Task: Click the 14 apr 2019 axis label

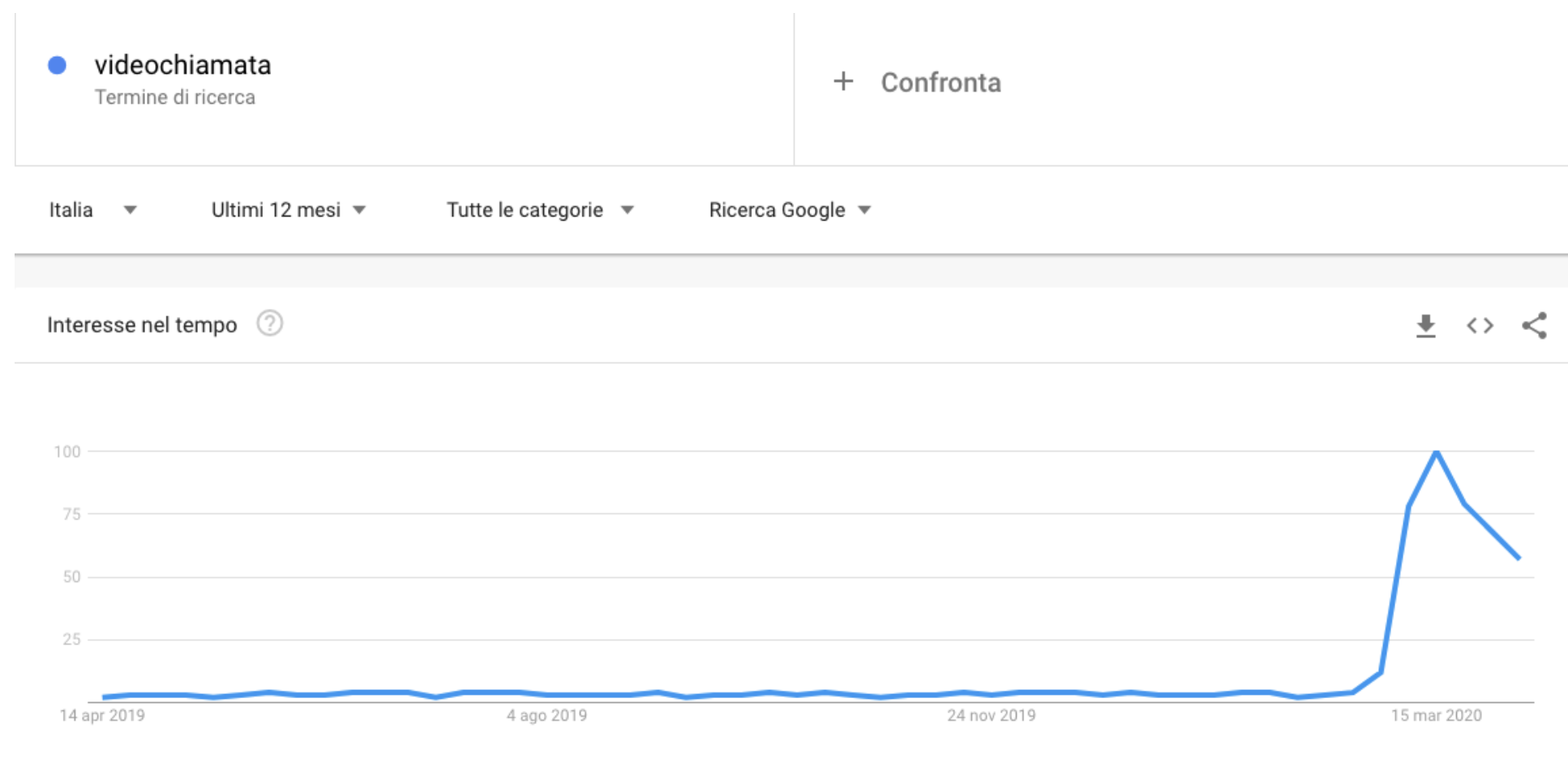Action: [102, 716]
